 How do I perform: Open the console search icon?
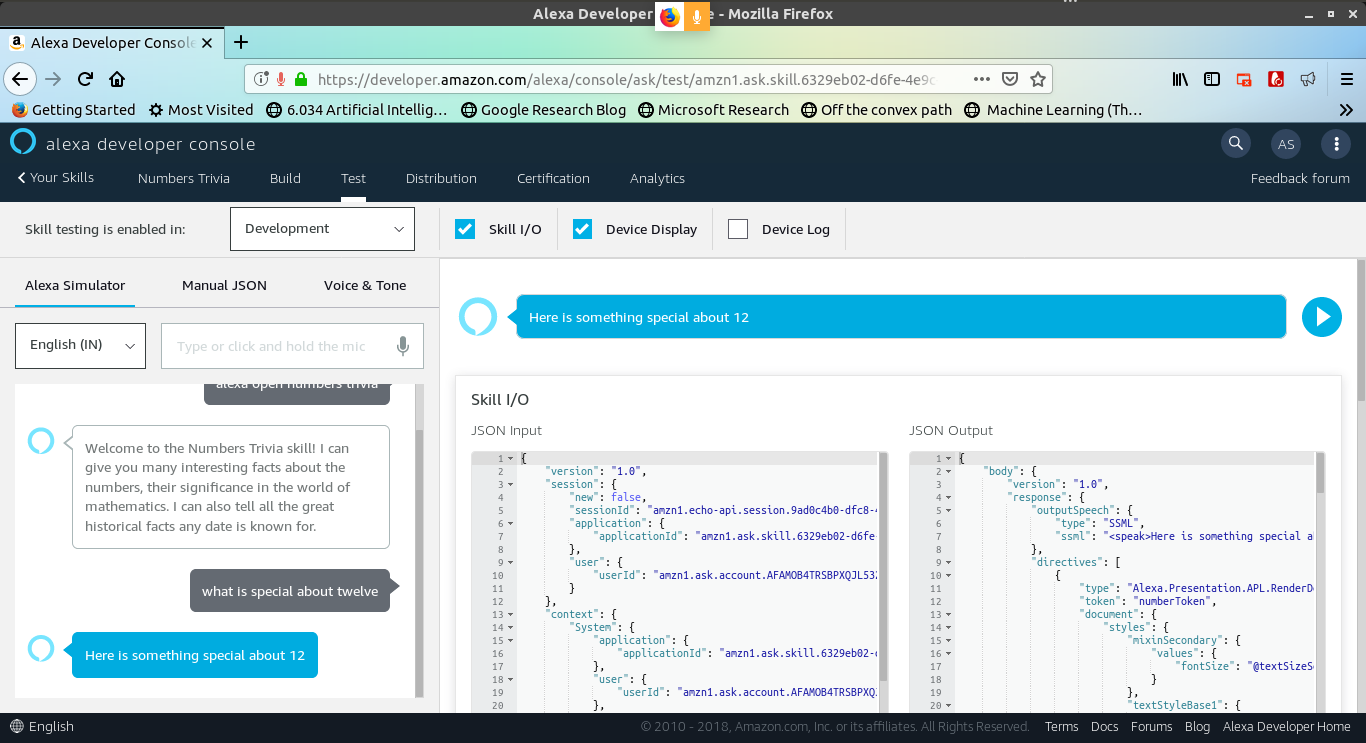click(1236, 144)
